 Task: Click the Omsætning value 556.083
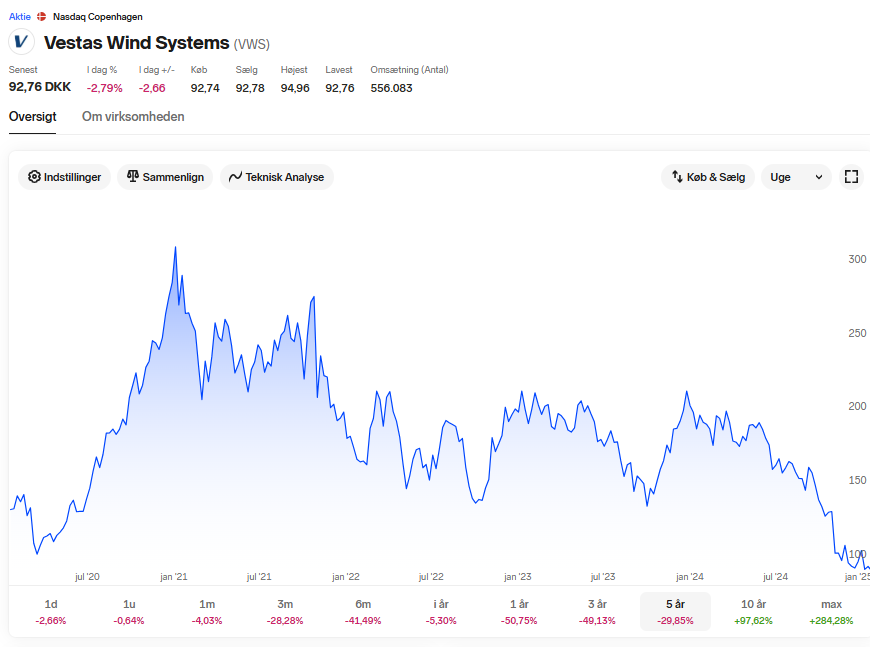pos(392,88)
